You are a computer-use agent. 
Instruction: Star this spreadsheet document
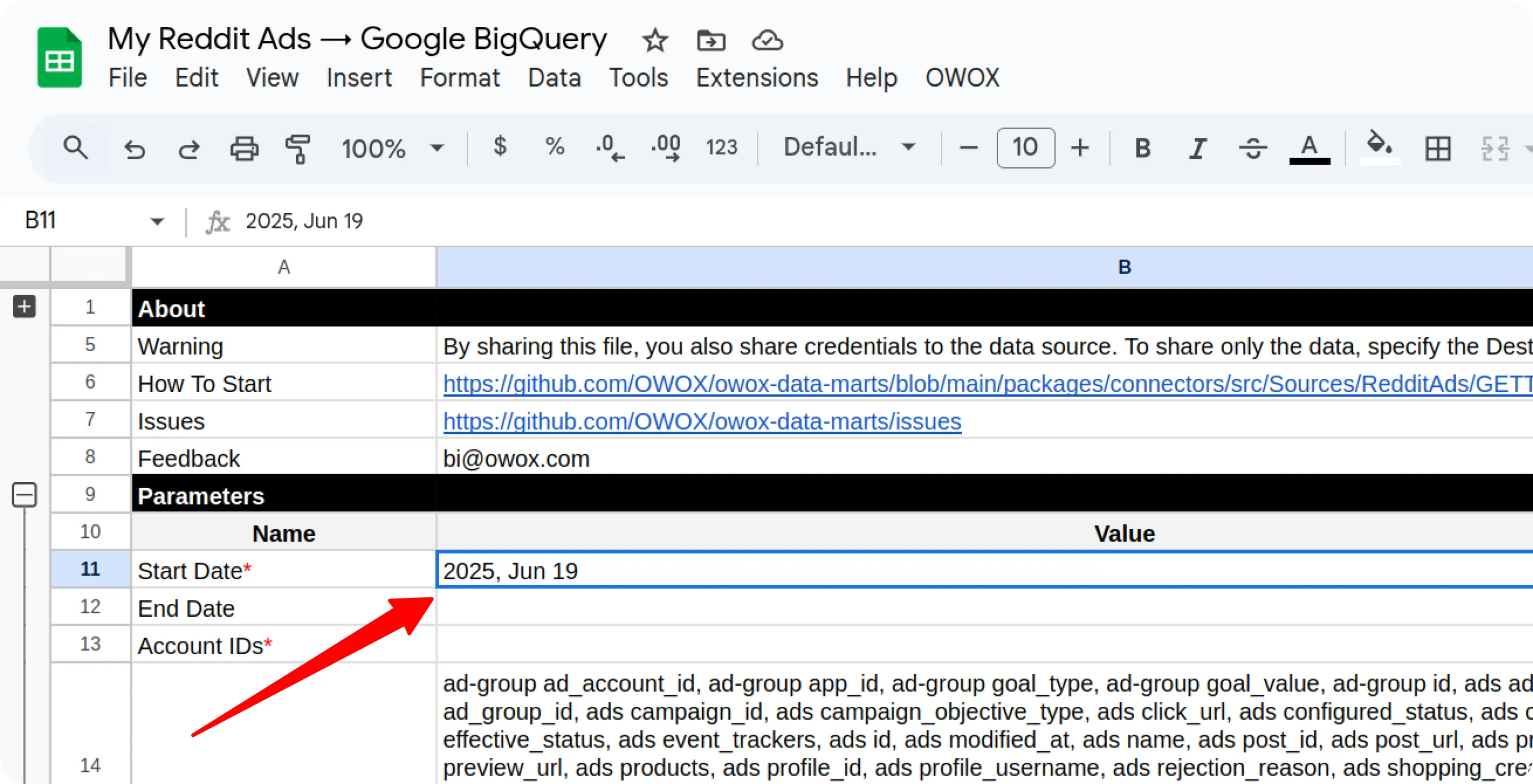654,40
